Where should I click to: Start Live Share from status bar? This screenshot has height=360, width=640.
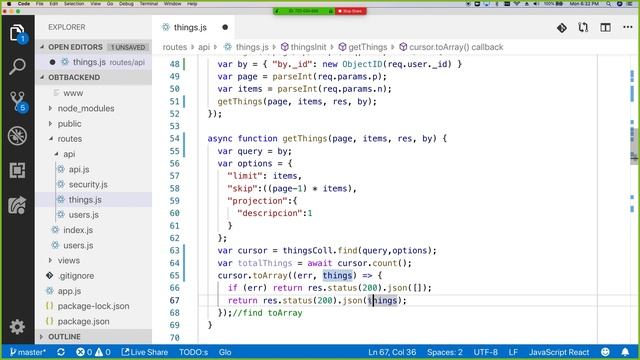[x=145, y=352]
